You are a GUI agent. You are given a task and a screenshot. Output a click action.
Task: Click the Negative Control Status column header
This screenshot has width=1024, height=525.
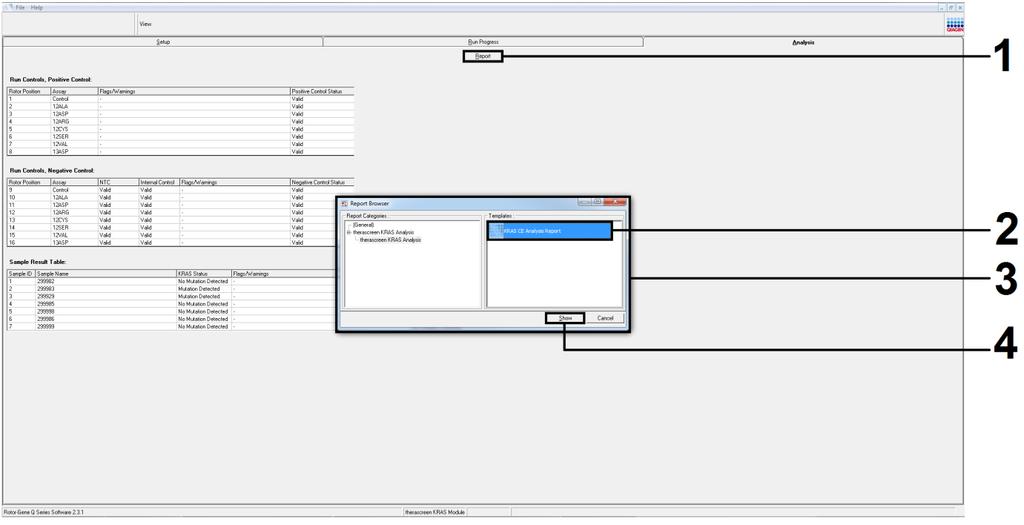point(322,182)
